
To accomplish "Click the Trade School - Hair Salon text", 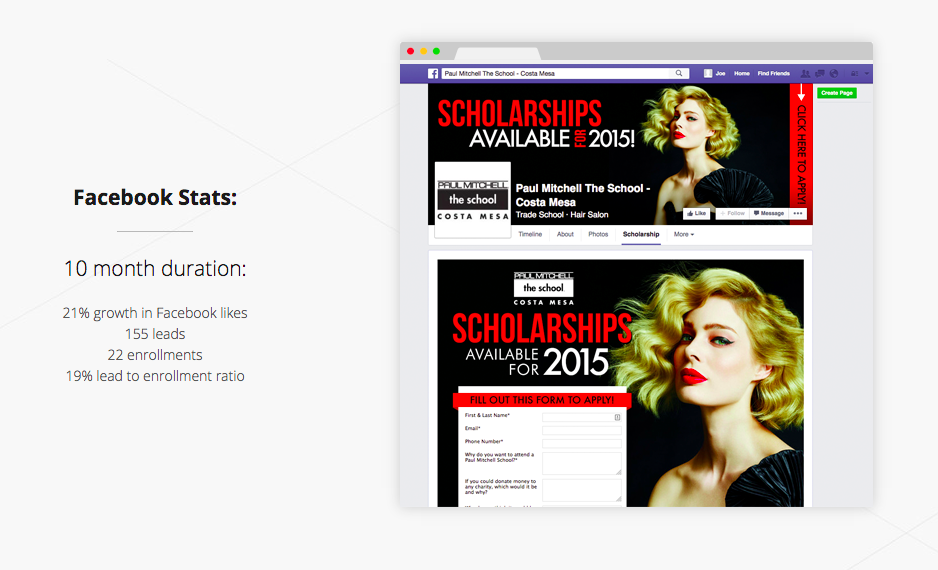I will click(562, 215).
